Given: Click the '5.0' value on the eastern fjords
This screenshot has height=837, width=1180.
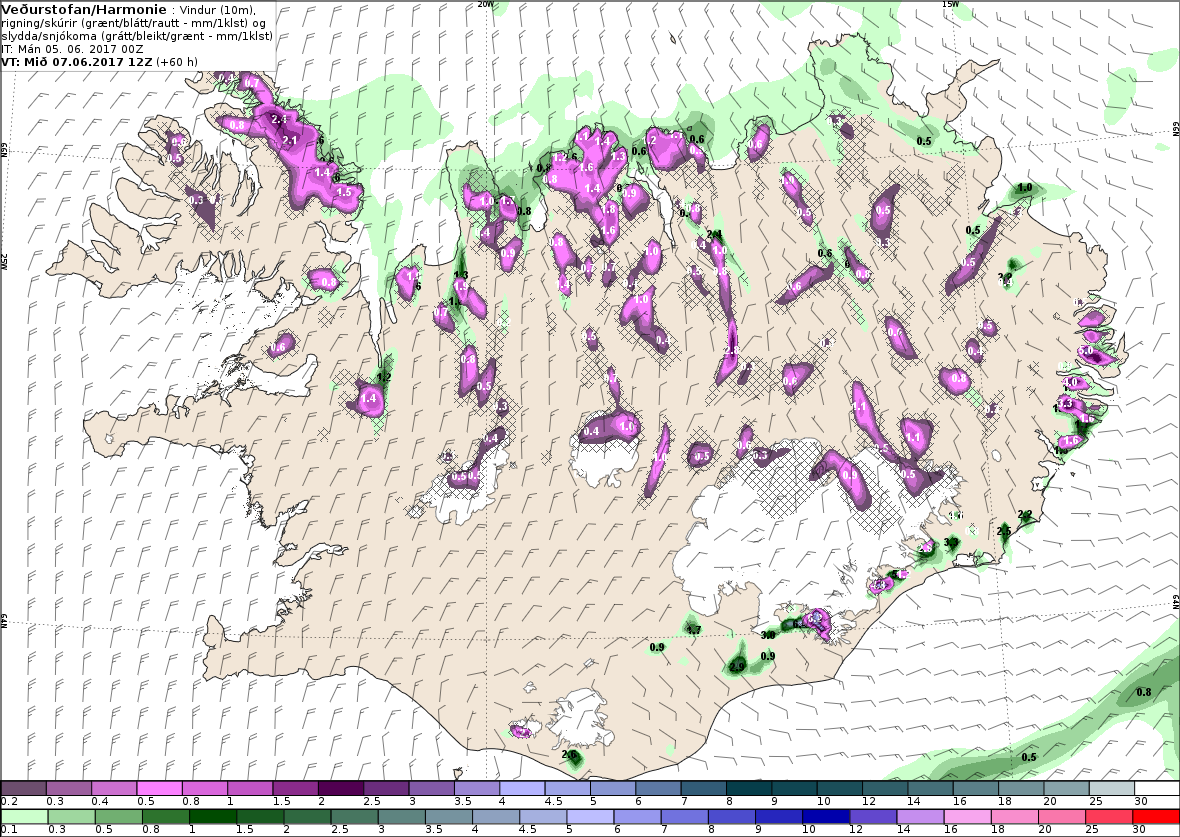Looking at the screenshot, I should (1085, 351).
